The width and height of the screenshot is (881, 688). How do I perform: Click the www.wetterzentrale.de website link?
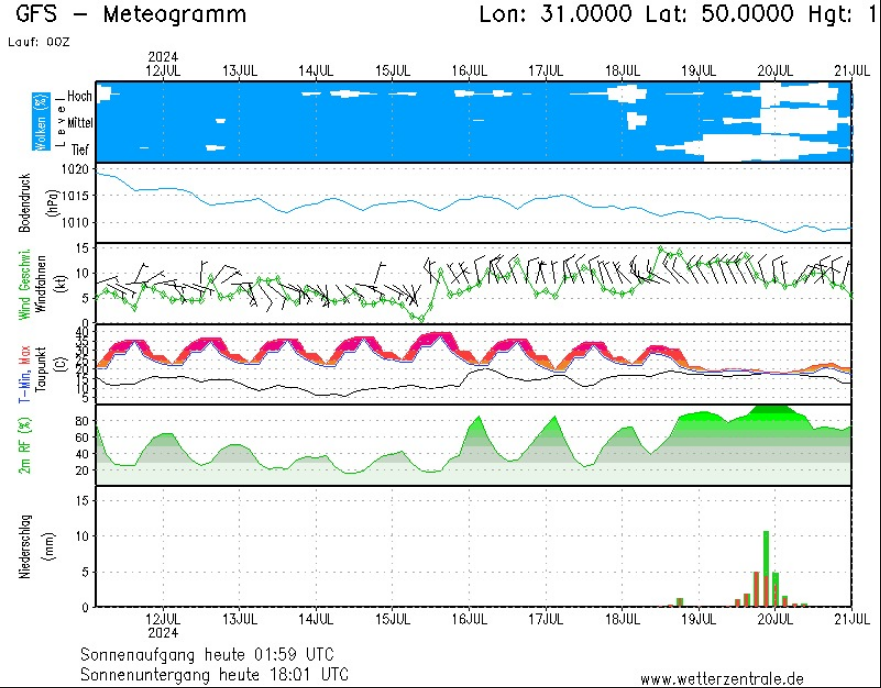pos(721,679)
